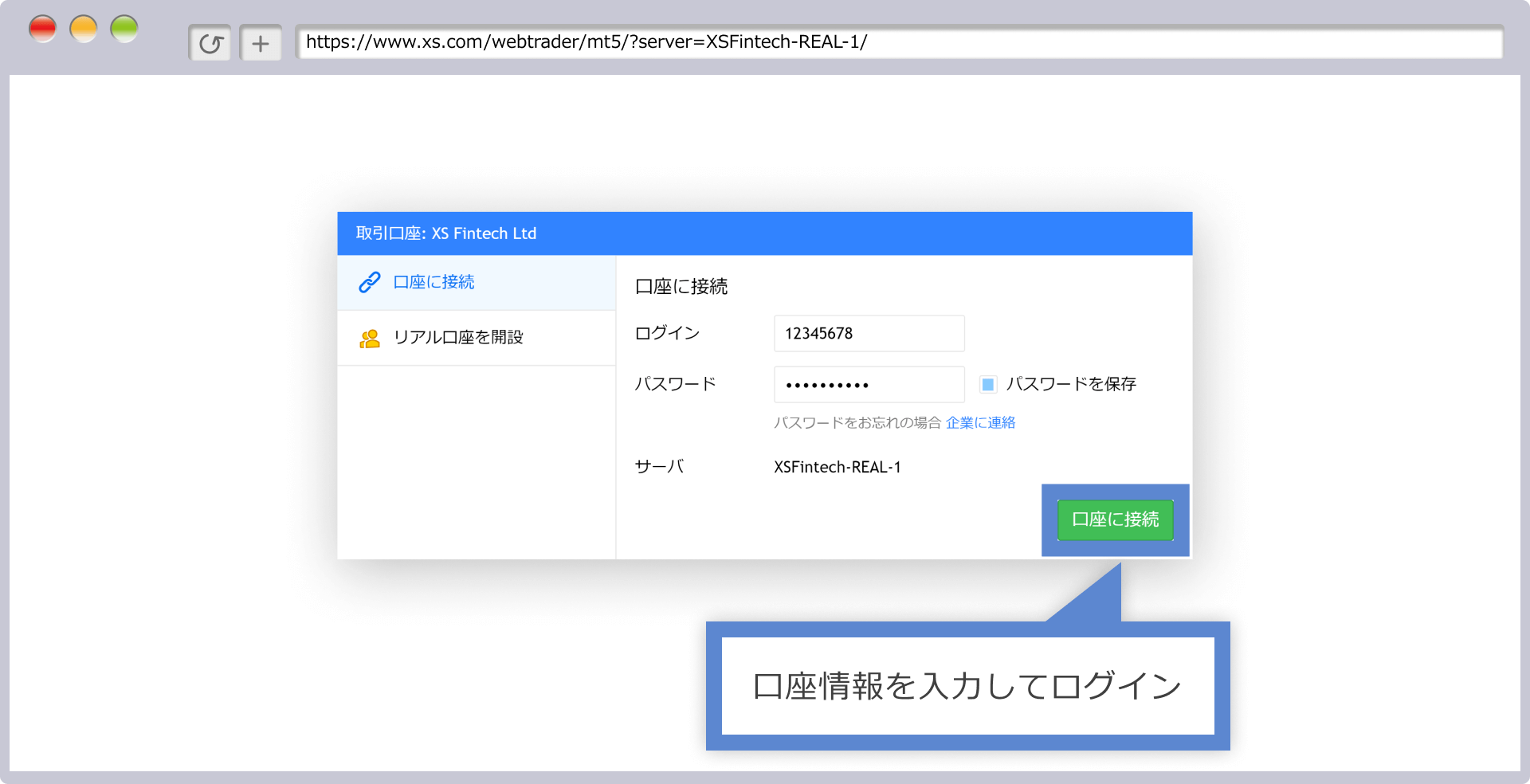This screenshot has width=1530, height=784.
Task: Click the XSFintech-REAL-1 server text
Action: tap(838, 467)
